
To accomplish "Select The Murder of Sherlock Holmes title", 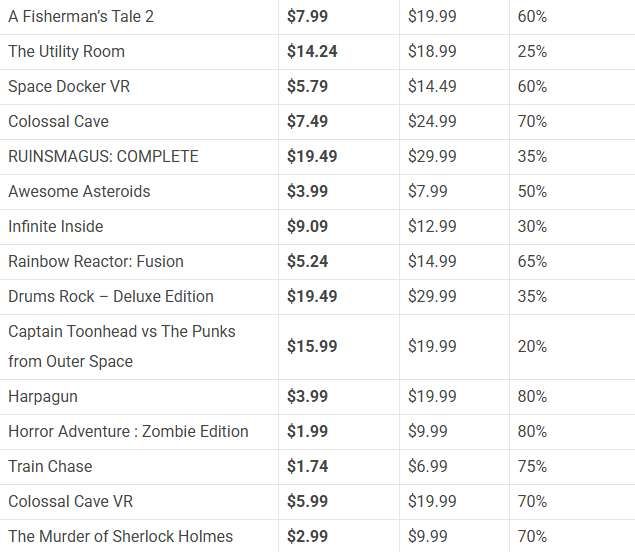I will (x=120, y=537).
